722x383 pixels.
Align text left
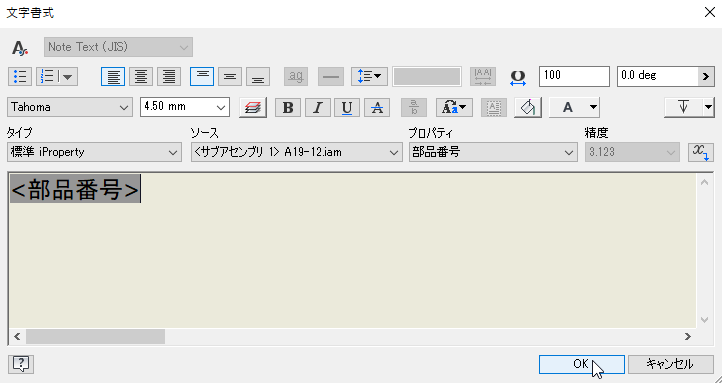pyautogui.click(x=113, y=76)
